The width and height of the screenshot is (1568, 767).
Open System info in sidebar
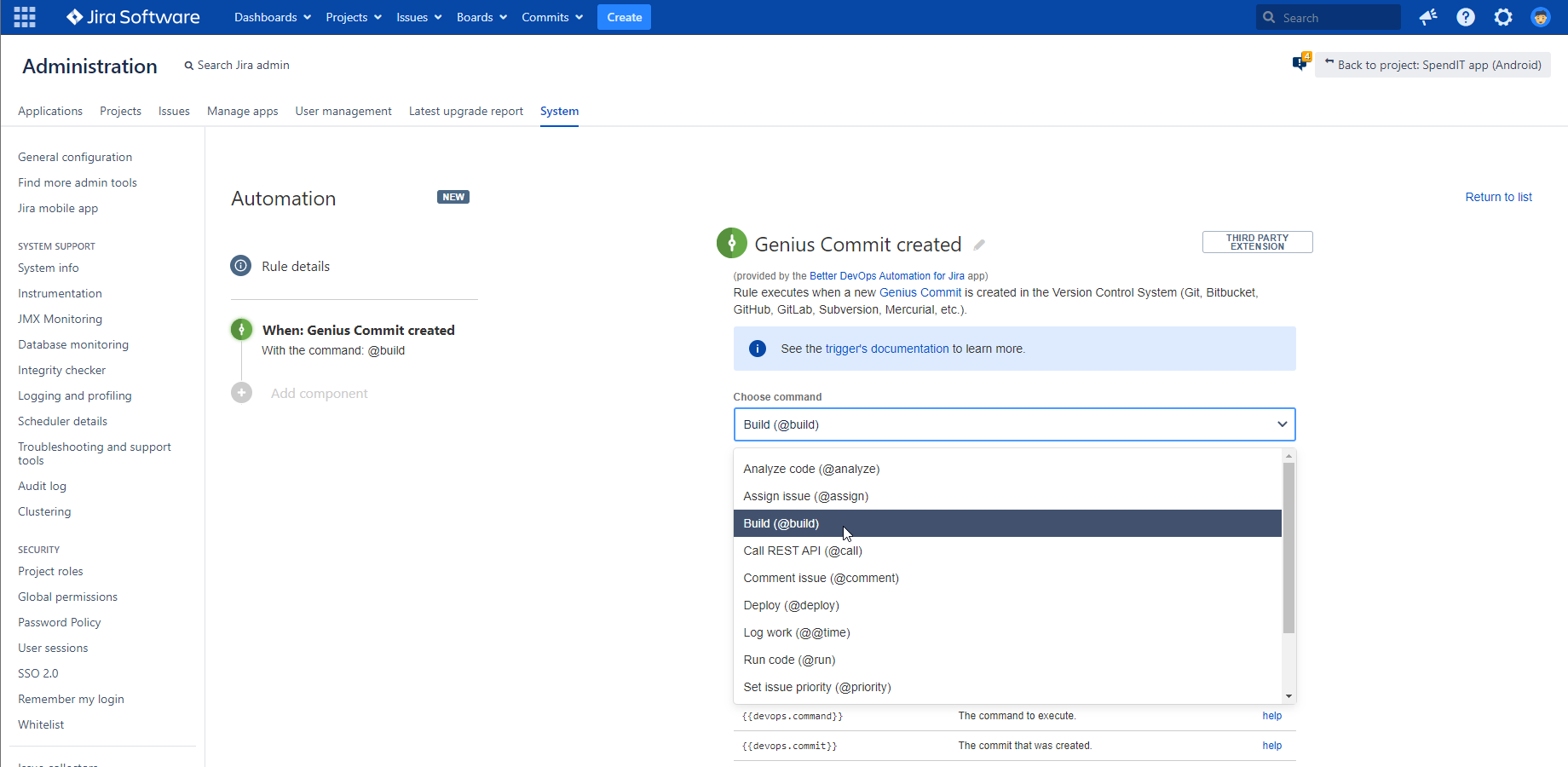tap(49, 268)
